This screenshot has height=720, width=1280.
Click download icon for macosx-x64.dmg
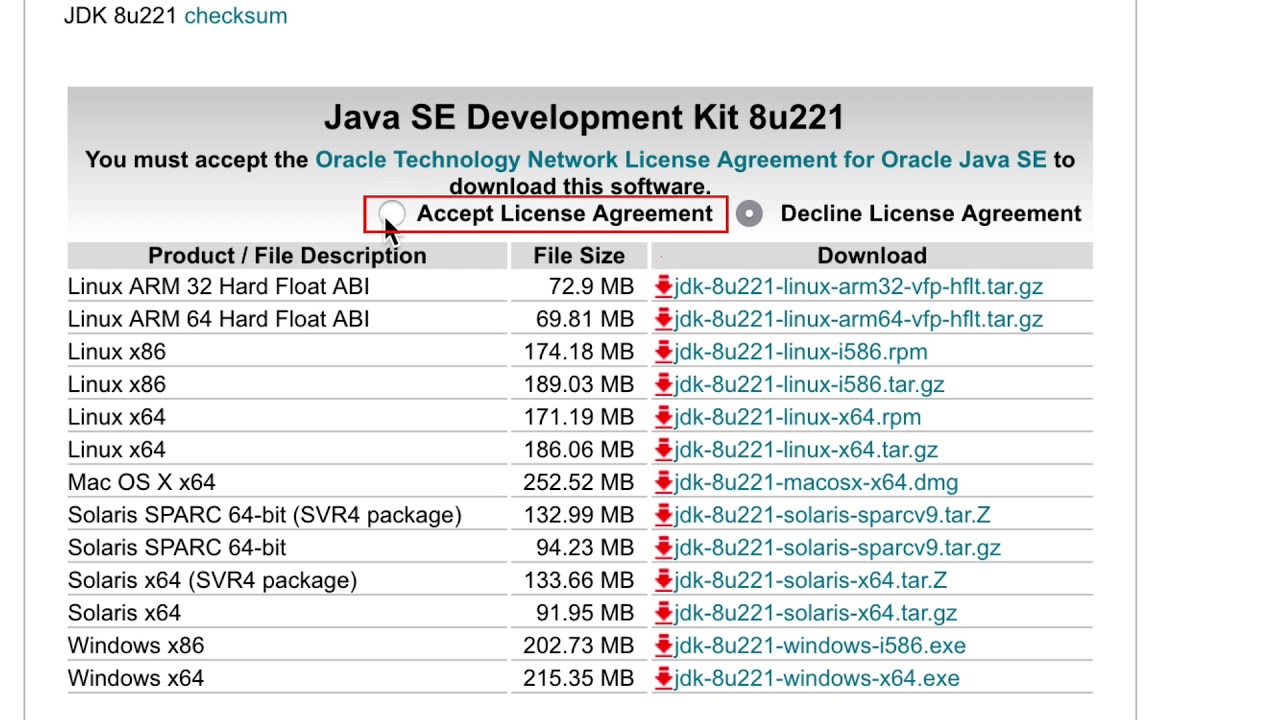(663, 483)
